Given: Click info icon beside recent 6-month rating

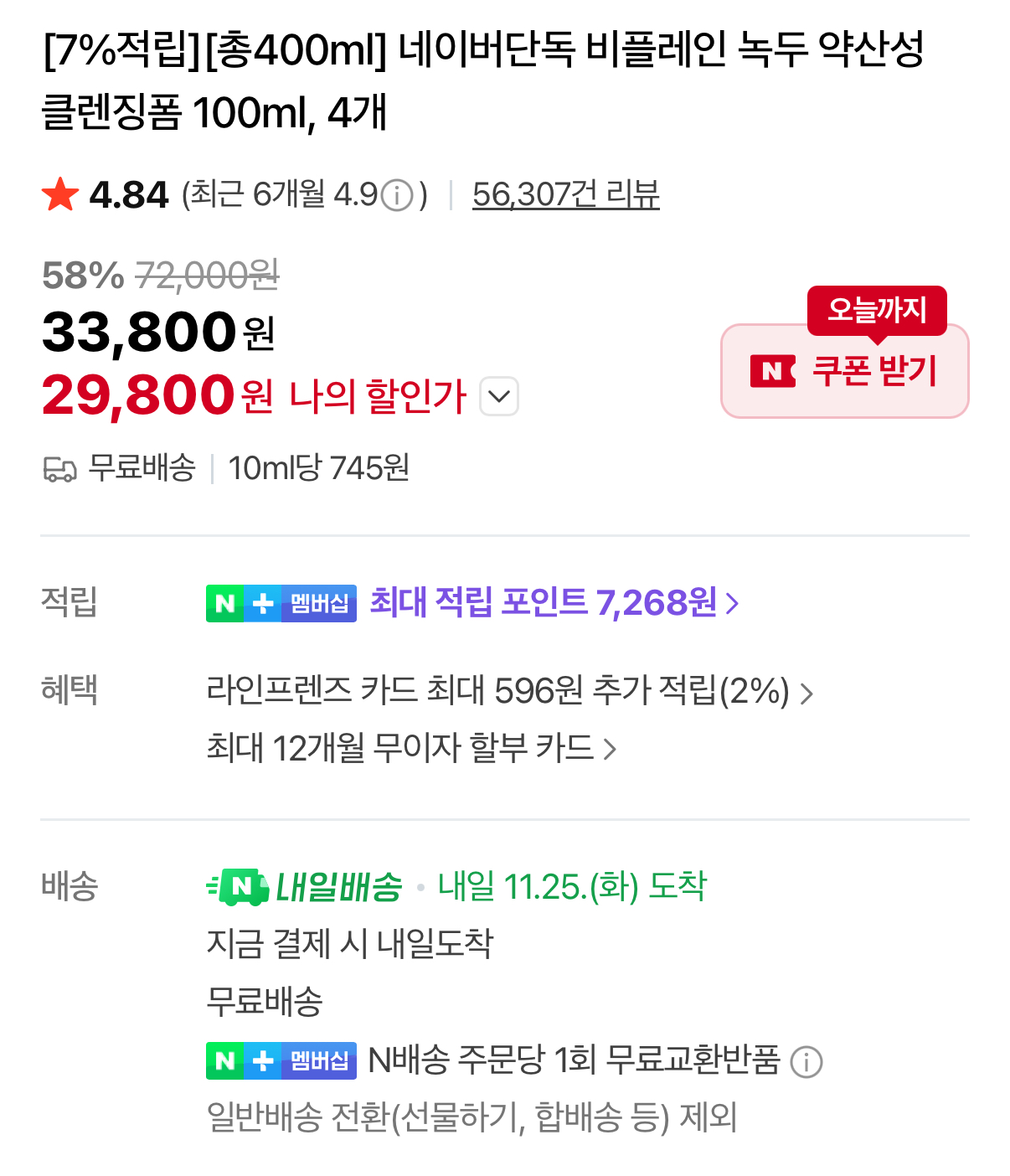Looking at the screenshot, I should tap(397, 196).
